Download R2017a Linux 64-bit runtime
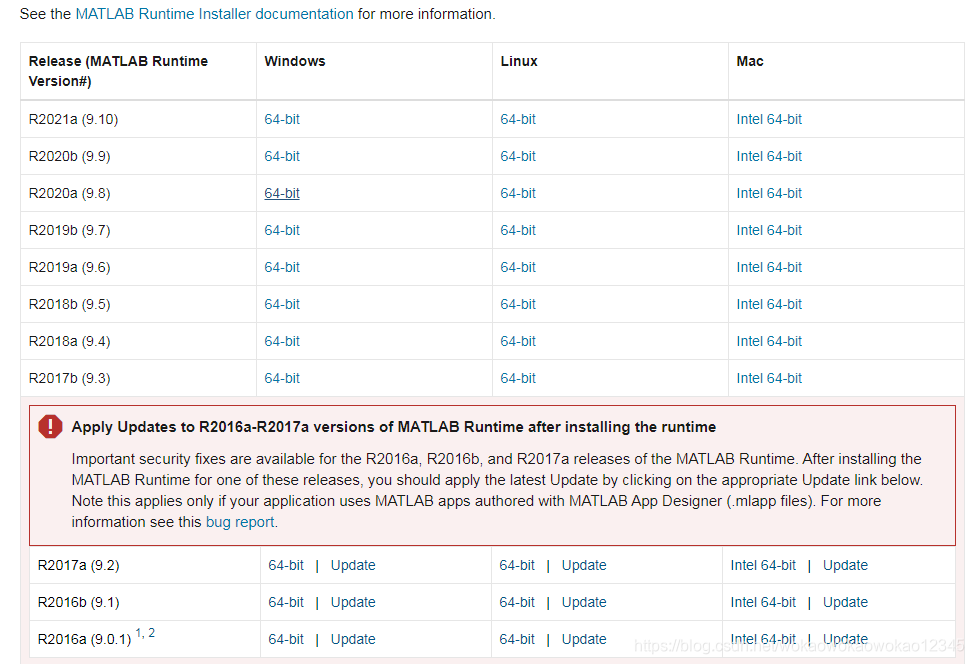 click(517, 565)
